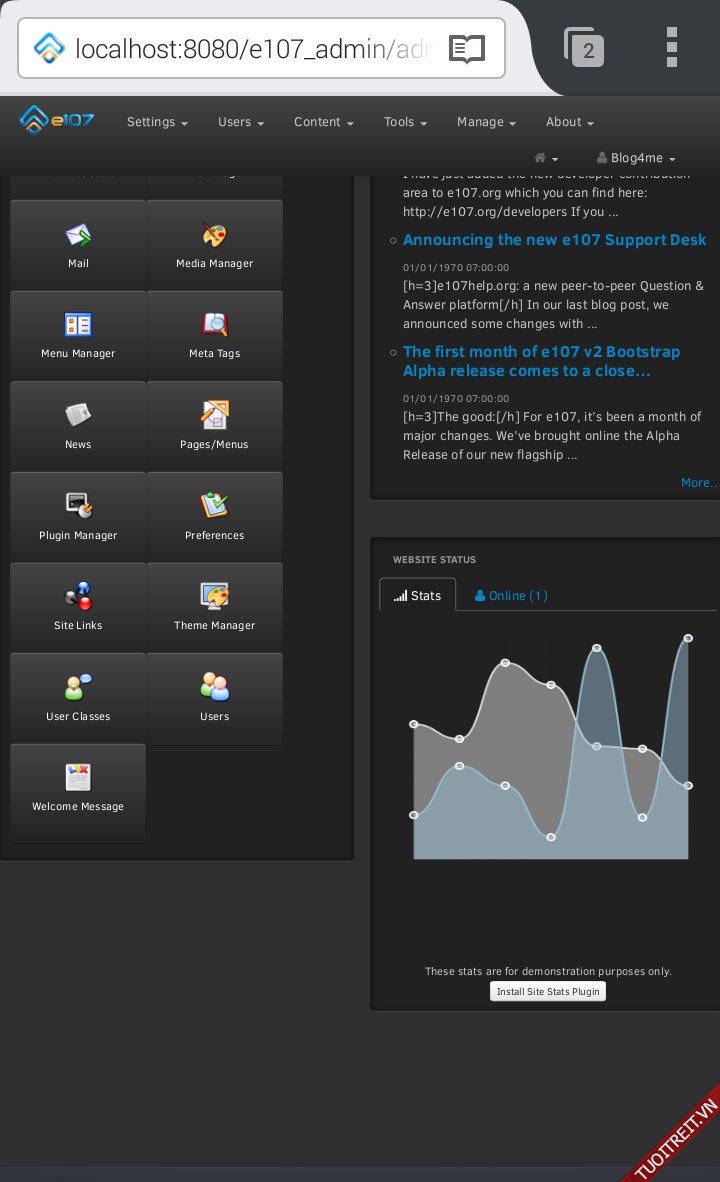The width and height of the screenshot is (720, 1182).
Task: Open the Blog4me user dropdown
Action: click(x=636, y=158)
